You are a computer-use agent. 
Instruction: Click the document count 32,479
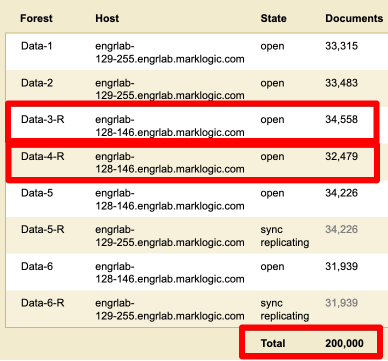tap(341, 156)
